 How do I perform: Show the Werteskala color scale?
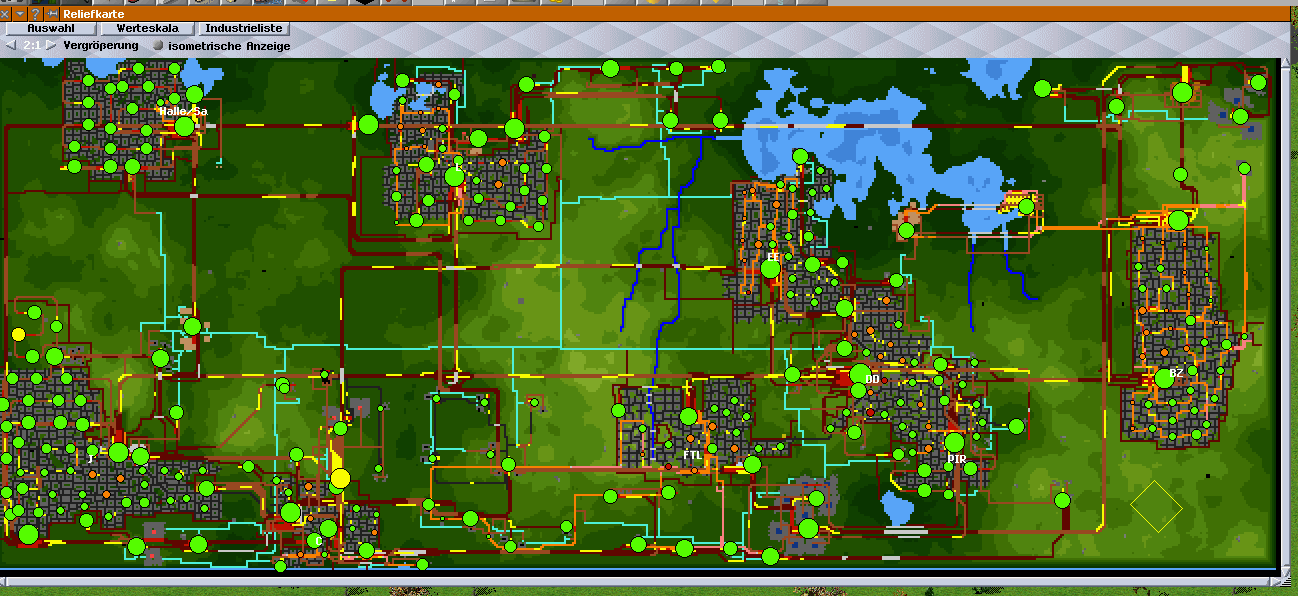147,29
